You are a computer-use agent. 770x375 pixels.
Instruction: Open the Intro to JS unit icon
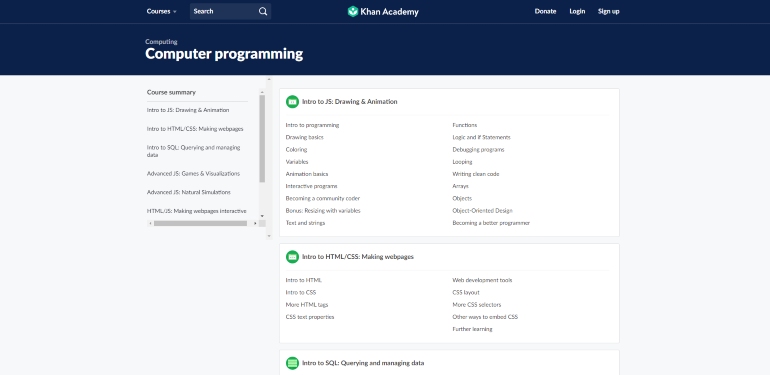tap(292, 102)
